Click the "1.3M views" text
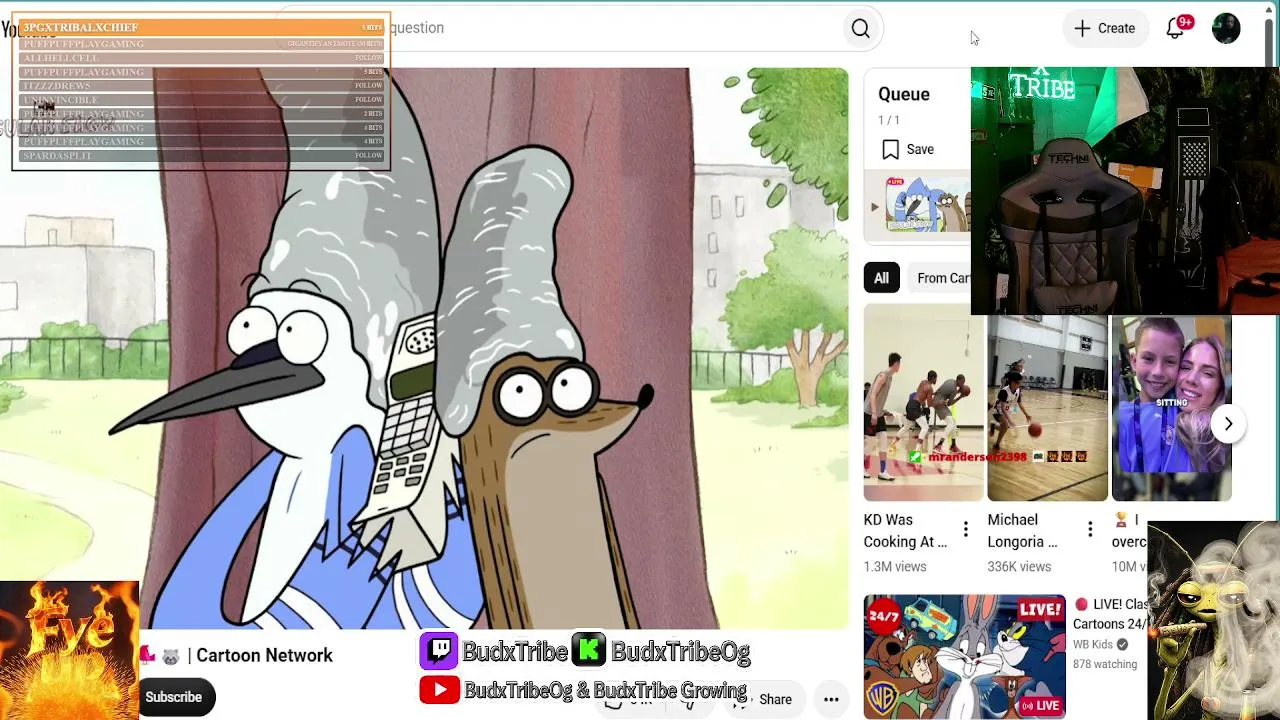 [x=895, y=566]
